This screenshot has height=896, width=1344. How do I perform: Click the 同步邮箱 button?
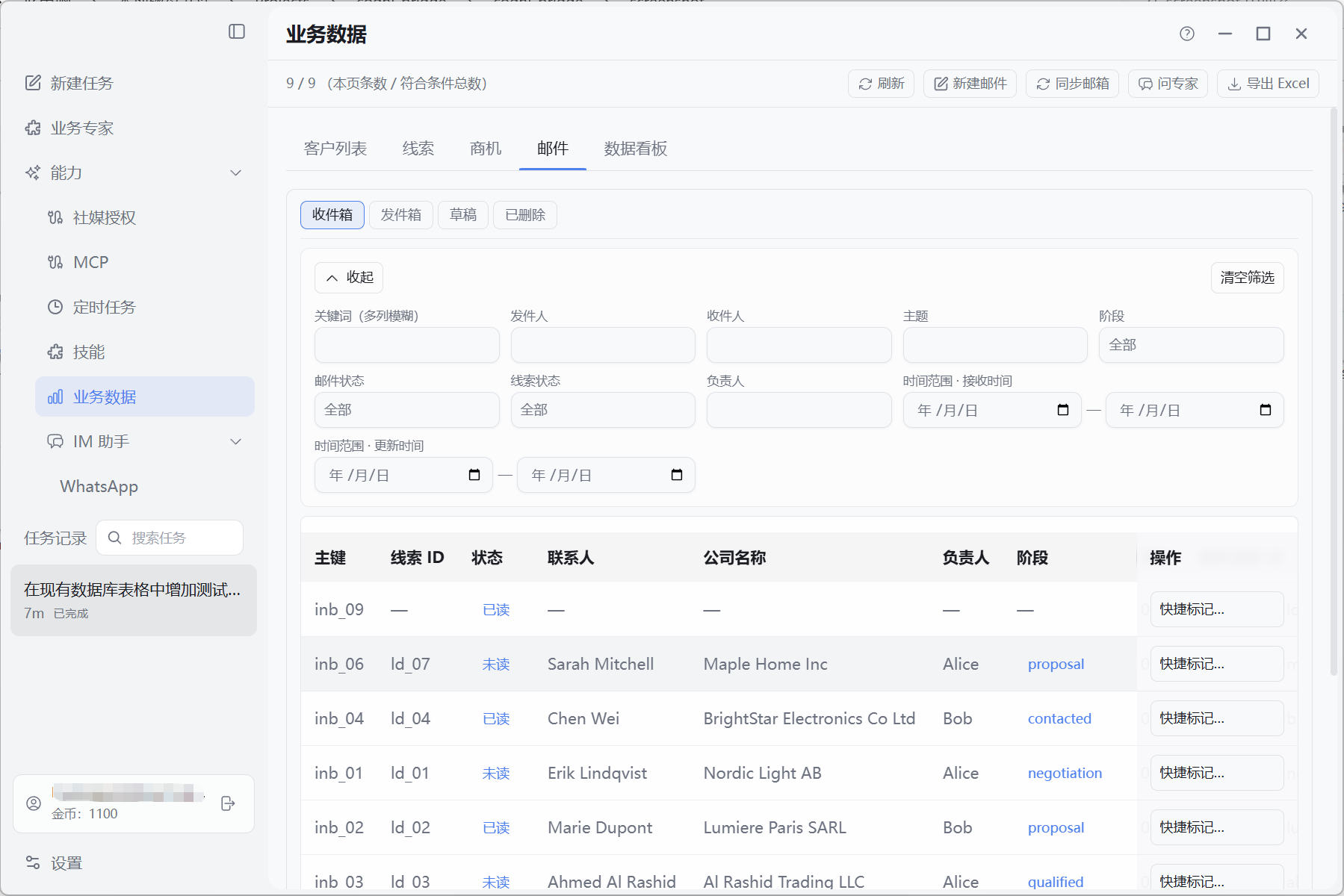click(1072, 84)
